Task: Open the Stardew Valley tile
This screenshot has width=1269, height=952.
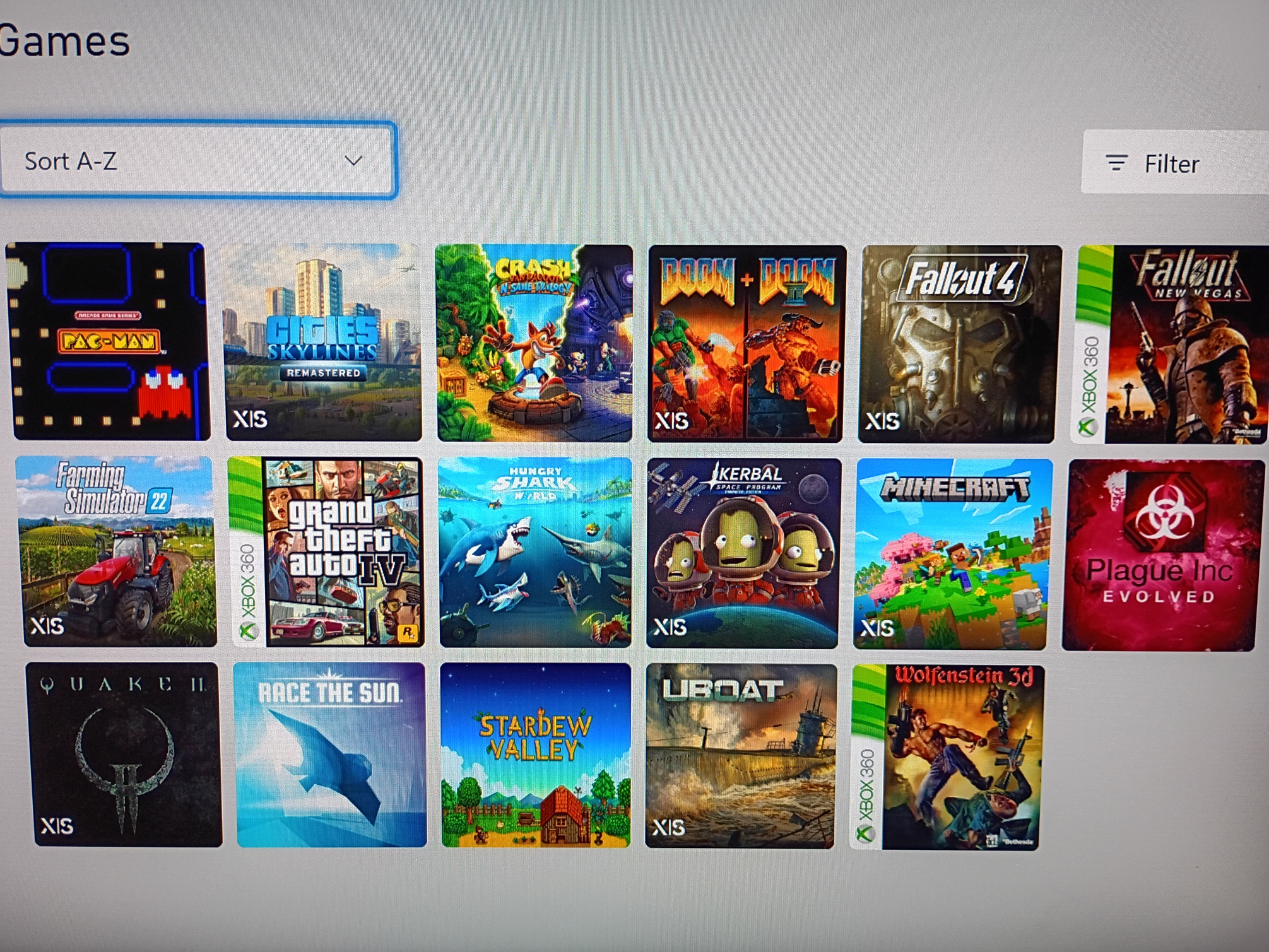Action: (x=536, y=755)
